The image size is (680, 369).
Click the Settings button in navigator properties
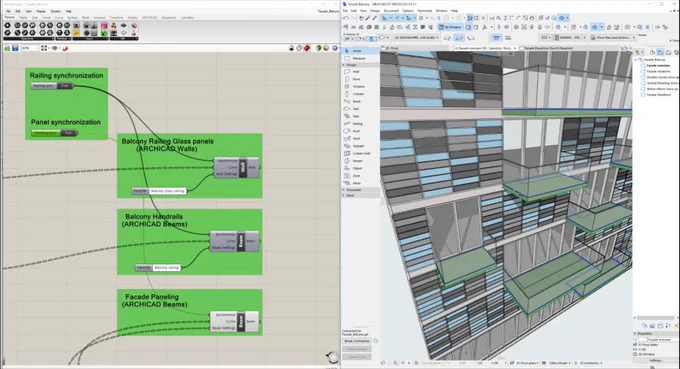655,360
